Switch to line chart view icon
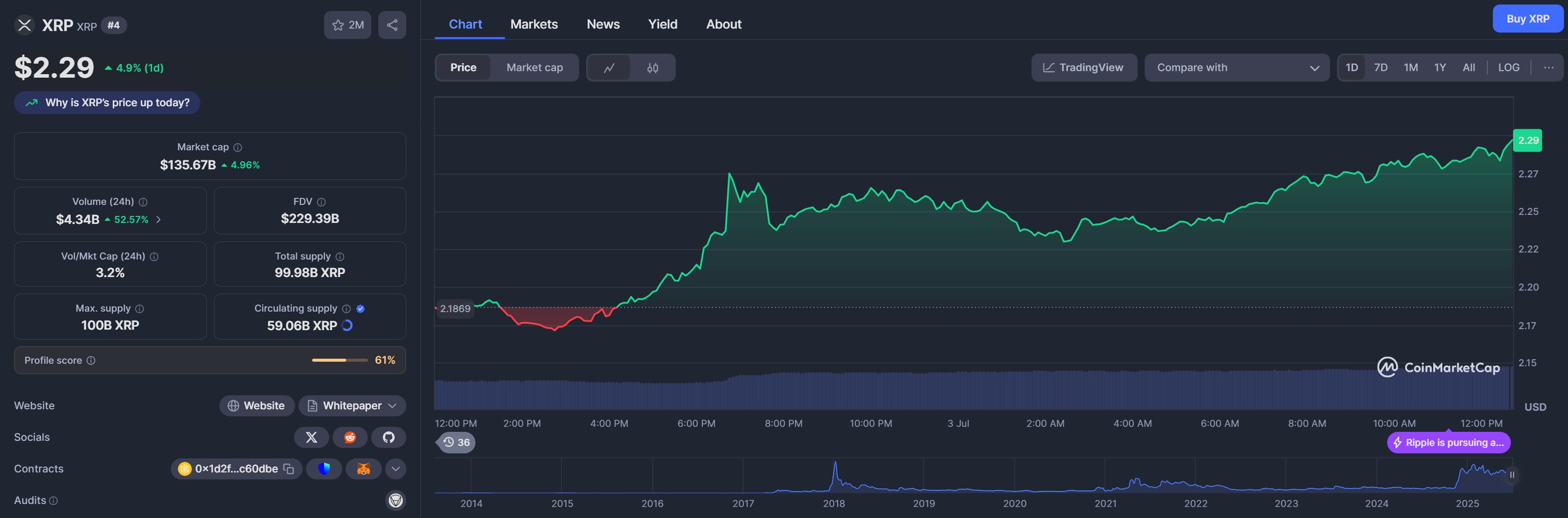 pos(609,68)
